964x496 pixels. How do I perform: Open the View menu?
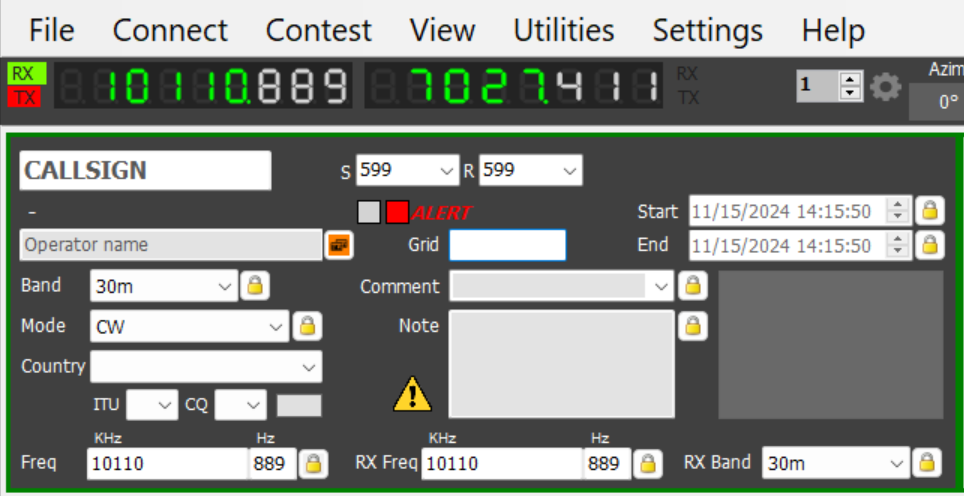click(x=443, y=30)
